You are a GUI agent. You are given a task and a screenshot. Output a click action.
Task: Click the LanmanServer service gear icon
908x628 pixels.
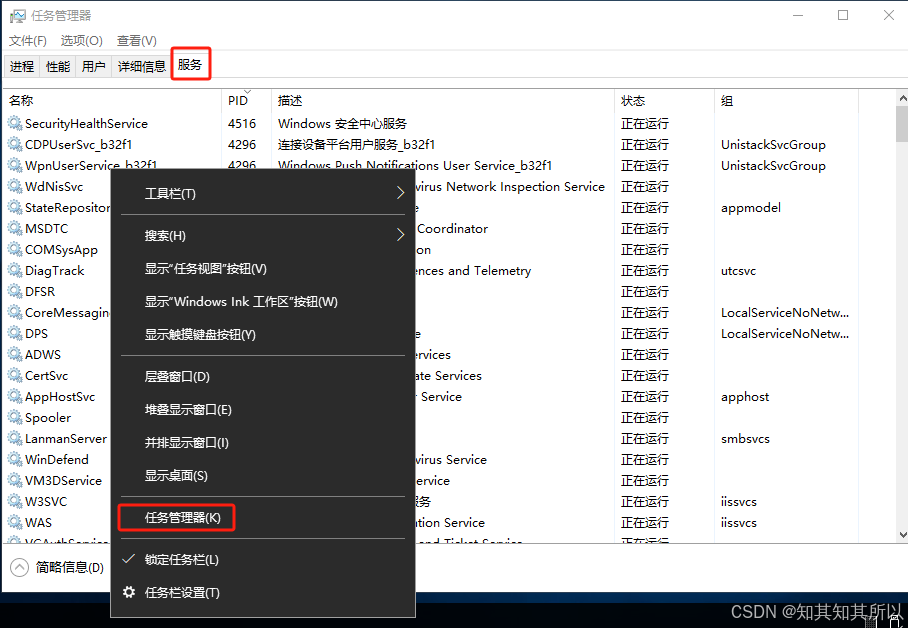pyautogui.click(x=15, y=438)
